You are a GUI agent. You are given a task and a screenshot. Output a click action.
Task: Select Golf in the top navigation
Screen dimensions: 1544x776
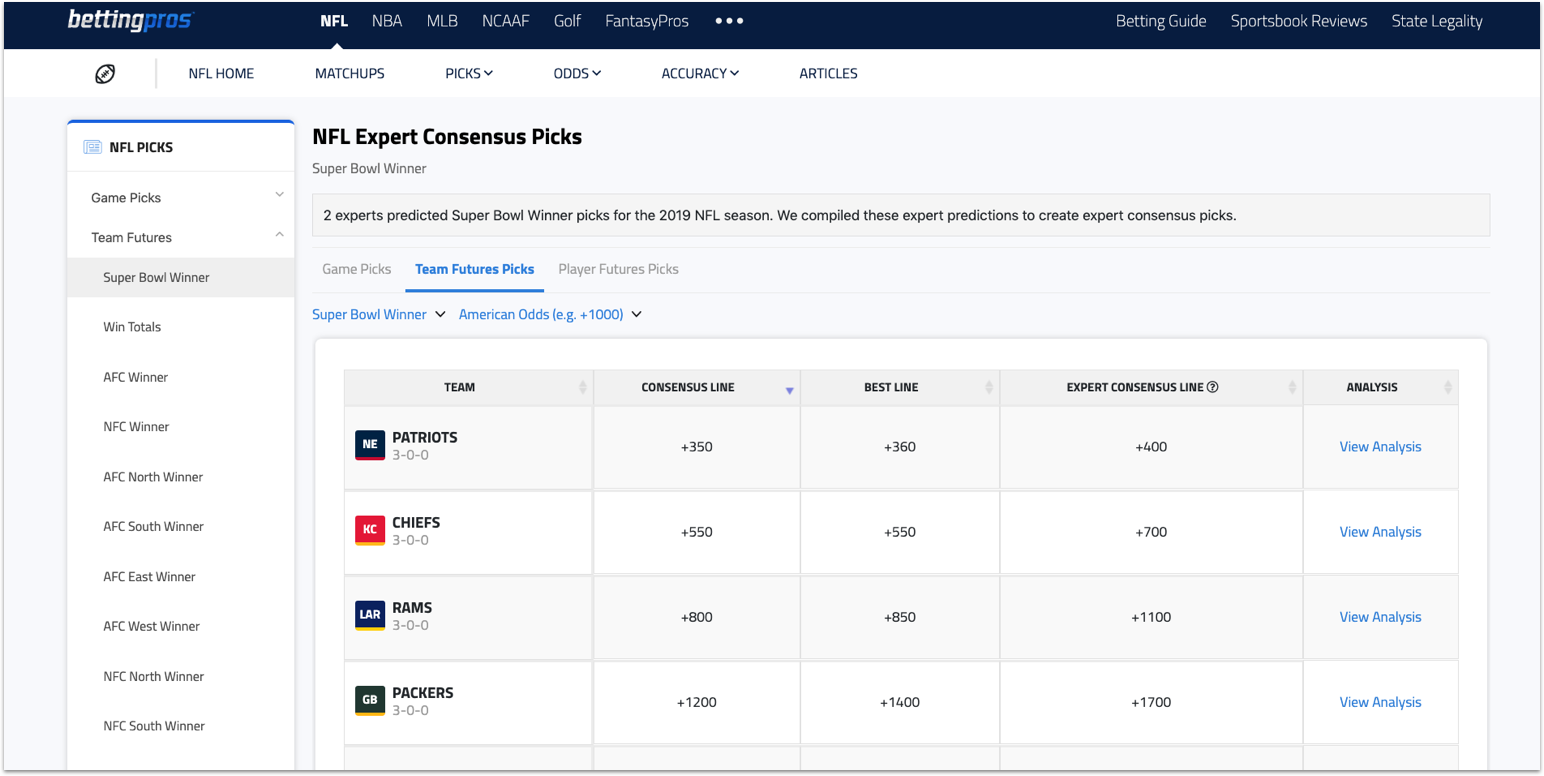(567, 21)
